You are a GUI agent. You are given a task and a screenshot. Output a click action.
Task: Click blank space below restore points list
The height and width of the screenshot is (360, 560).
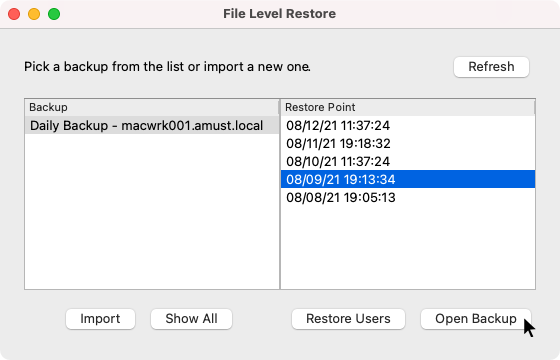click(408, 247)
